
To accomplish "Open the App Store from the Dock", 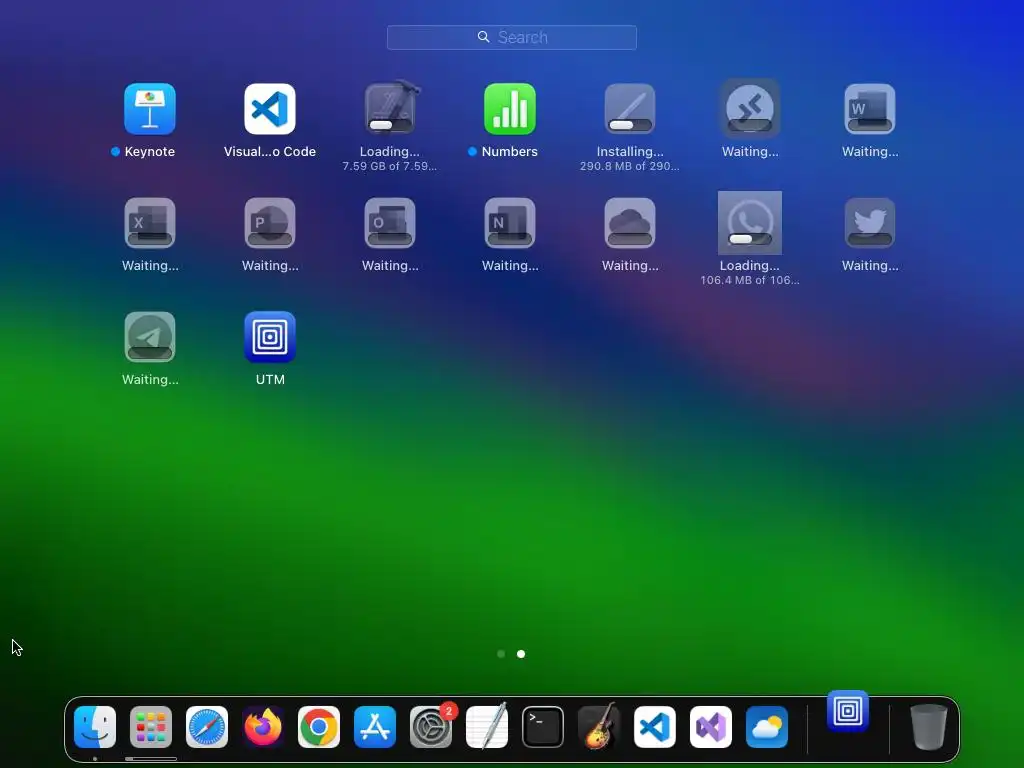I will 375,727.
